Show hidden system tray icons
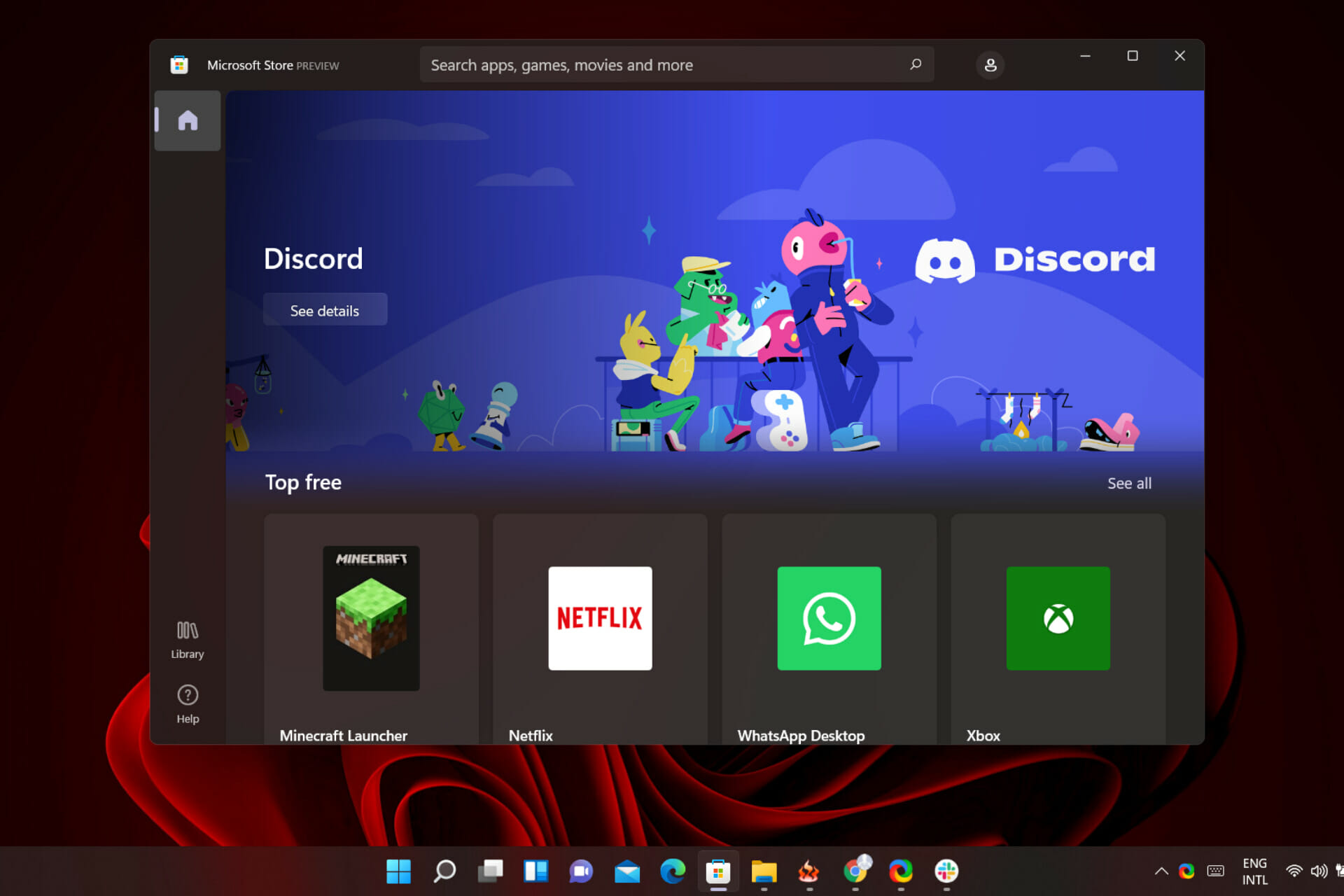 (1161, 871)
